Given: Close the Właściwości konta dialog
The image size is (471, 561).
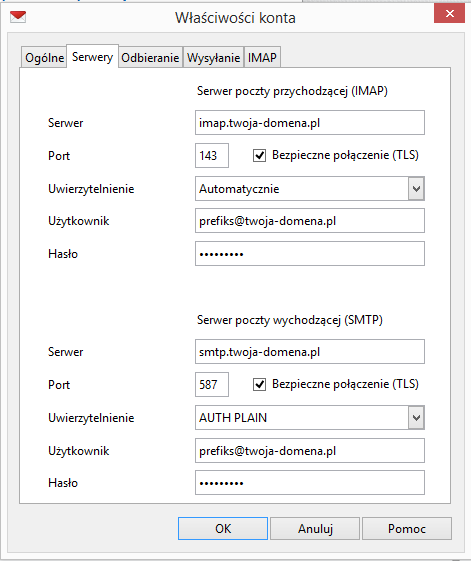Looking at the screenshot, I should tap(450, 14).
